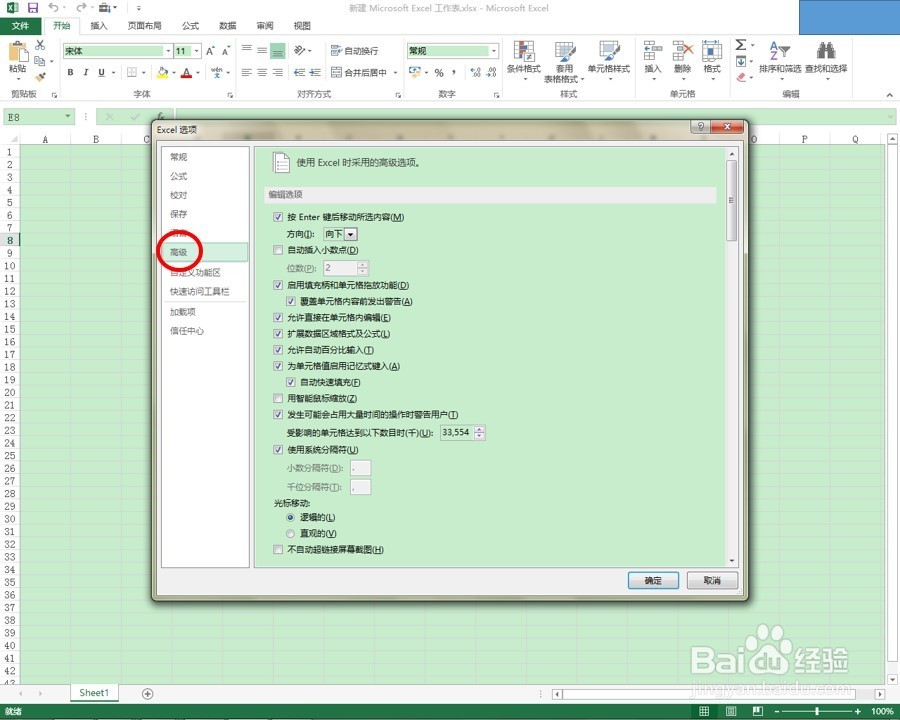
Task: Toggle 使用系统分隔符 checkbox
Action: coord(278,450)
